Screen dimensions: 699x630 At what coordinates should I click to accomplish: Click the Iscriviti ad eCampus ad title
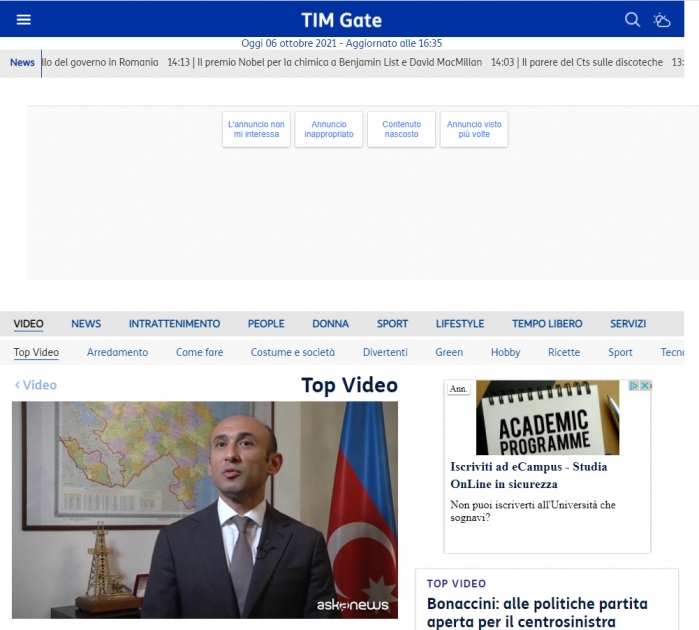[x=529, y=475]
